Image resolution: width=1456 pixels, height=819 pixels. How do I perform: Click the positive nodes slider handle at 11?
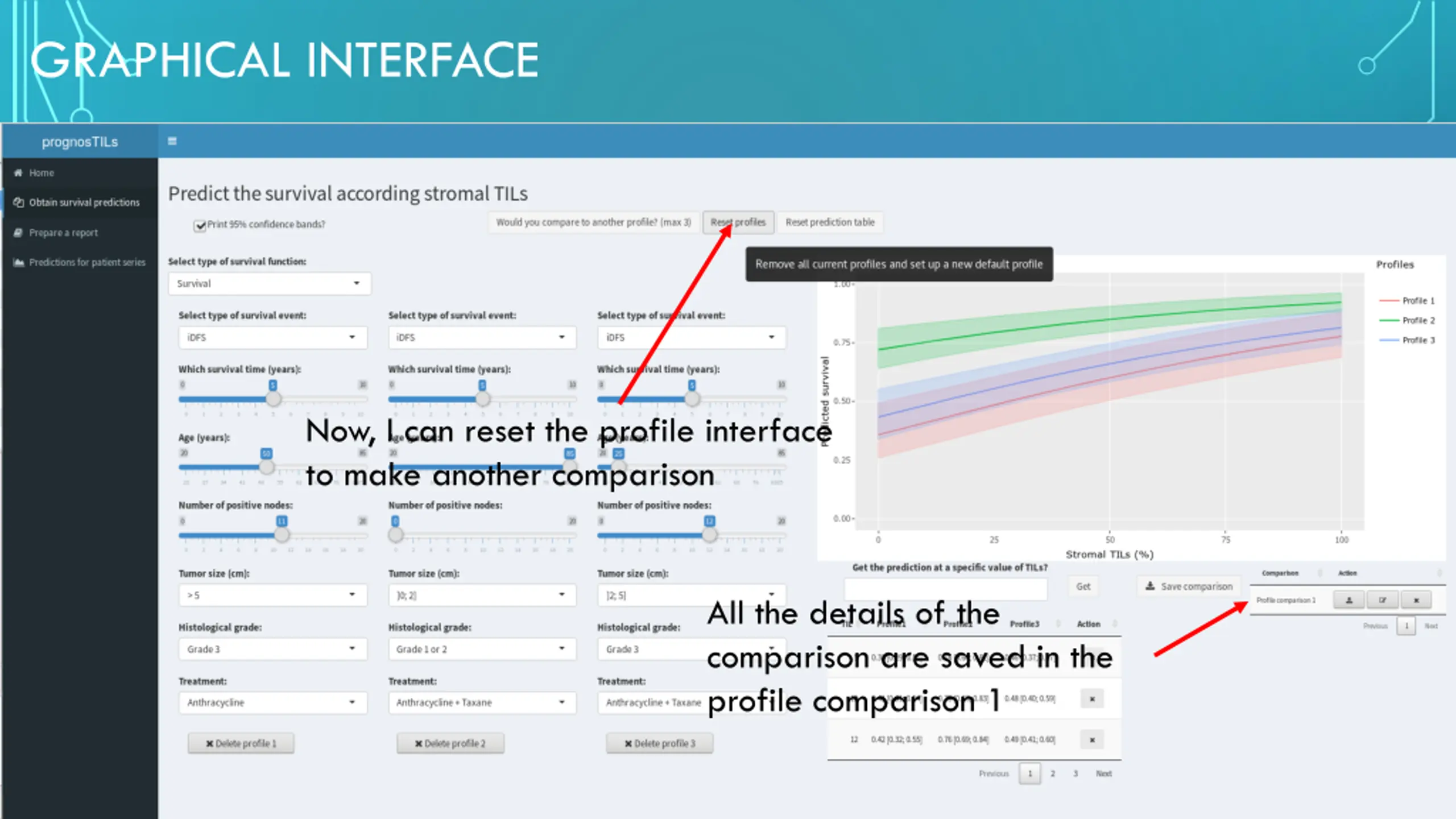pyautogui.click(x=282, y=535)
